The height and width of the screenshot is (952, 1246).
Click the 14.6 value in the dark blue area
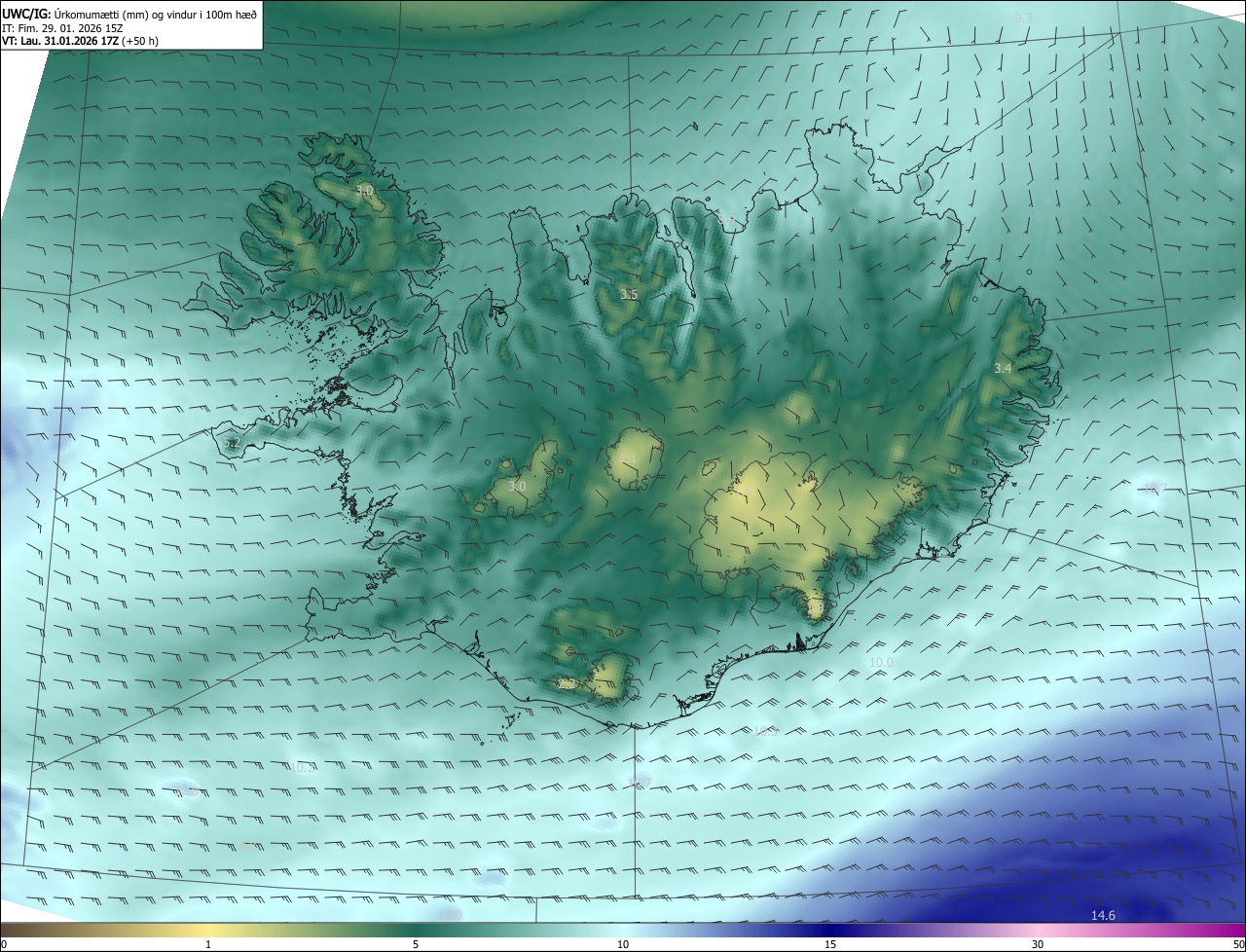(x=1103, y=915)
